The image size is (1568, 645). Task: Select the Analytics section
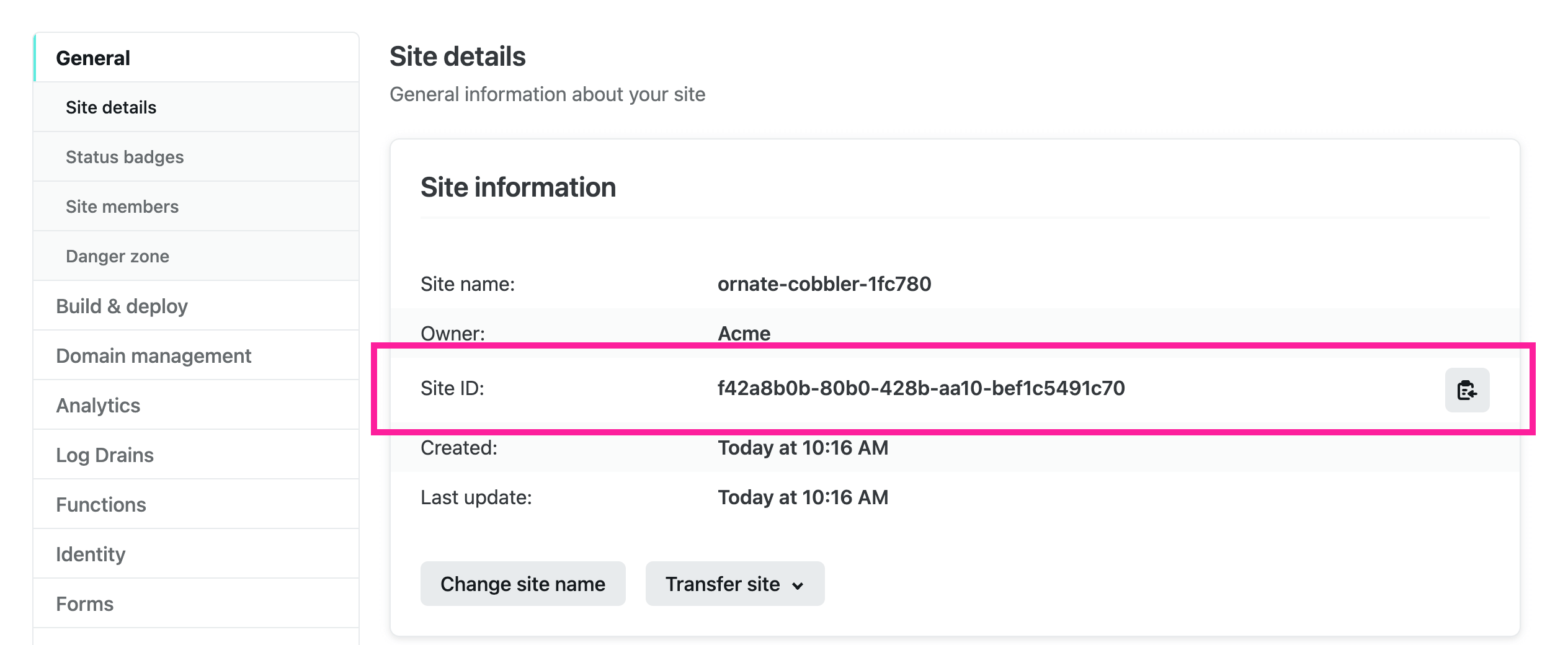(98, 404)
